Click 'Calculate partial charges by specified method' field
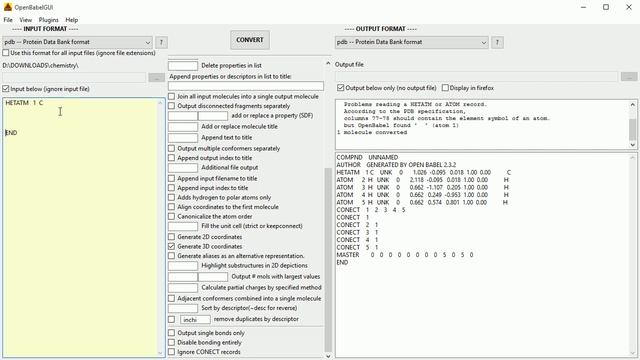640x360 pixels. click(183, 288)
